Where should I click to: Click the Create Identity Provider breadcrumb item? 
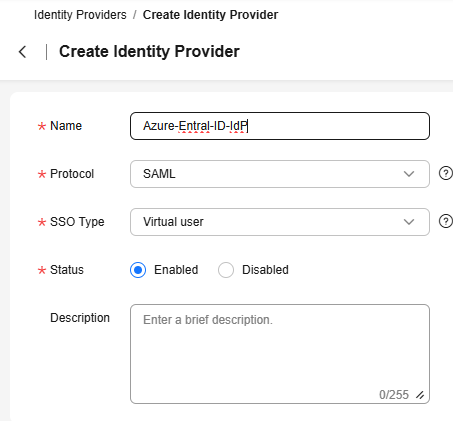pyautogui.click(x=210, y=15)
